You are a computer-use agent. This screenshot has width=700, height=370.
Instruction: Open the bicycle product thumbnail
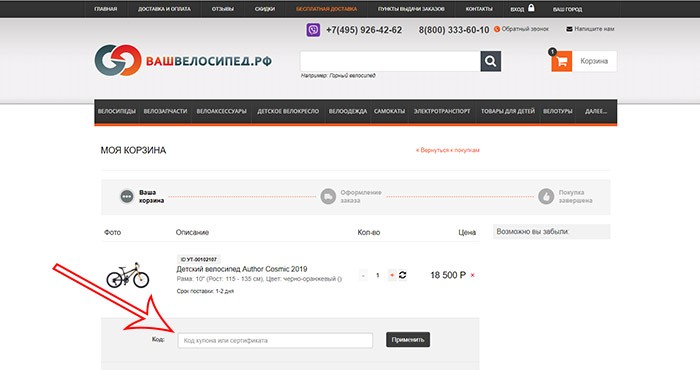[128, 275]
